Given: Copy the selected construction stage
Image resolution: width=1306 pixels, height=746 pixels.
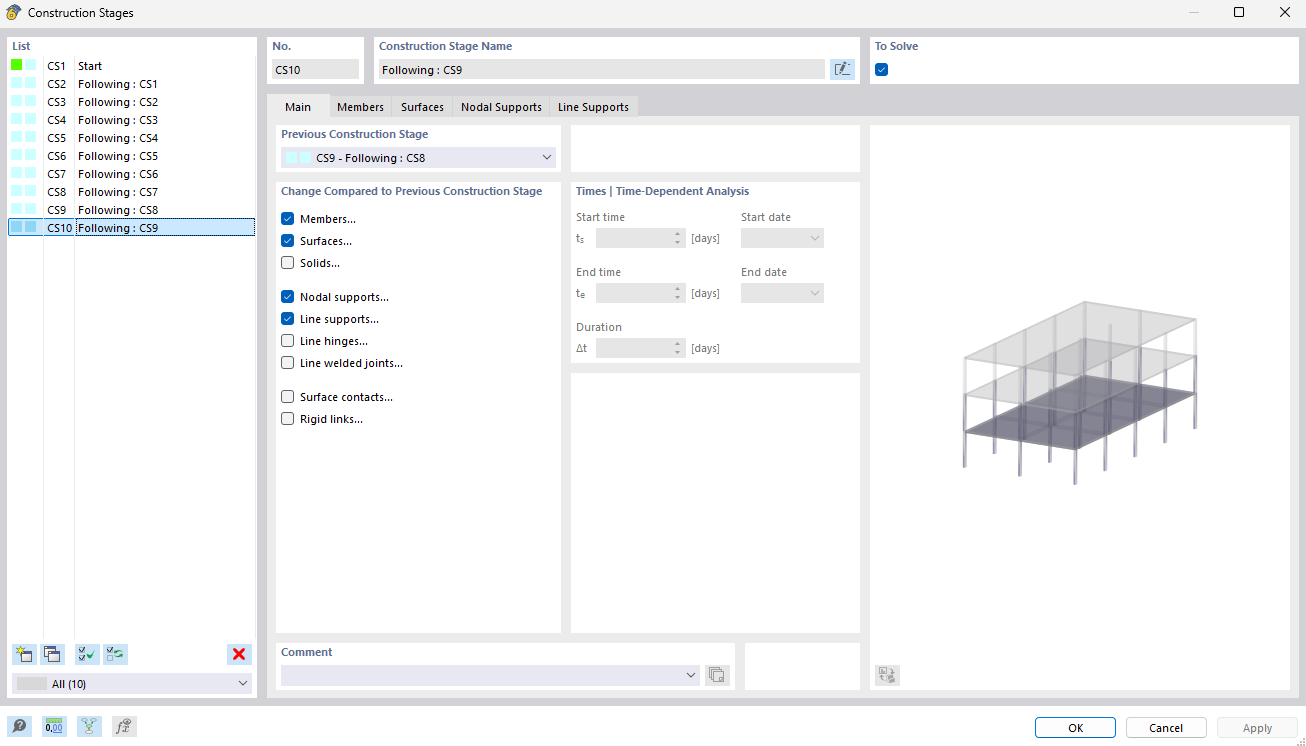Looking at the screenshot, I should point(52,654).
